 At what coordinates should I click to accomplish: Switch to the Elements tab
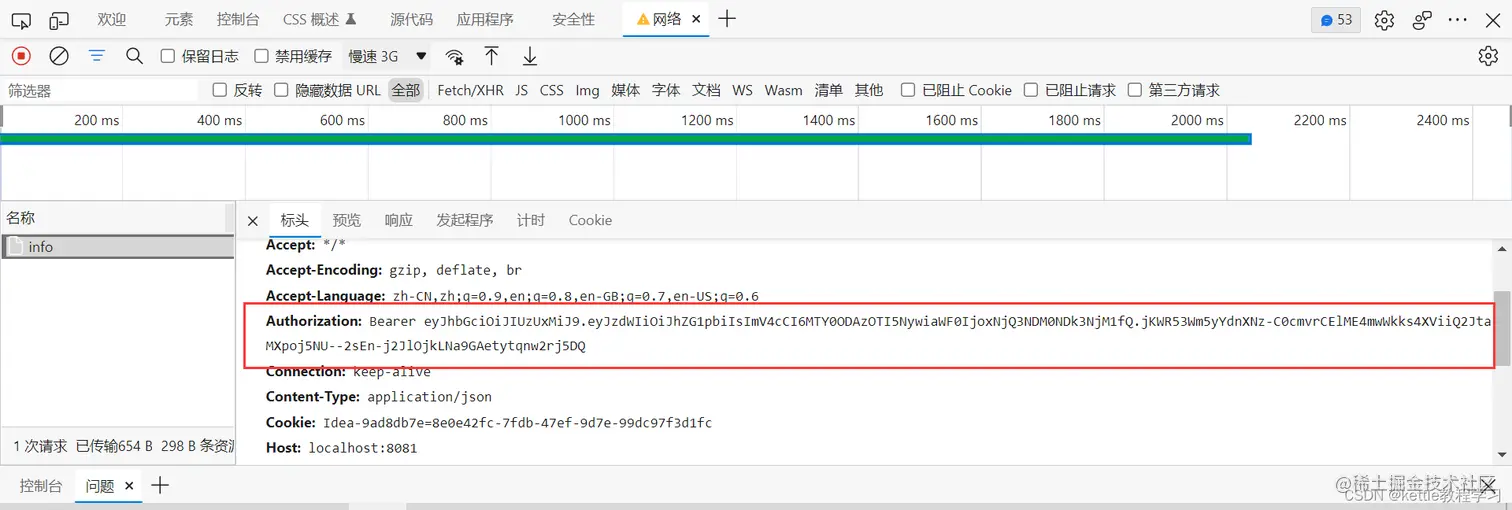[x=179, y=19]
